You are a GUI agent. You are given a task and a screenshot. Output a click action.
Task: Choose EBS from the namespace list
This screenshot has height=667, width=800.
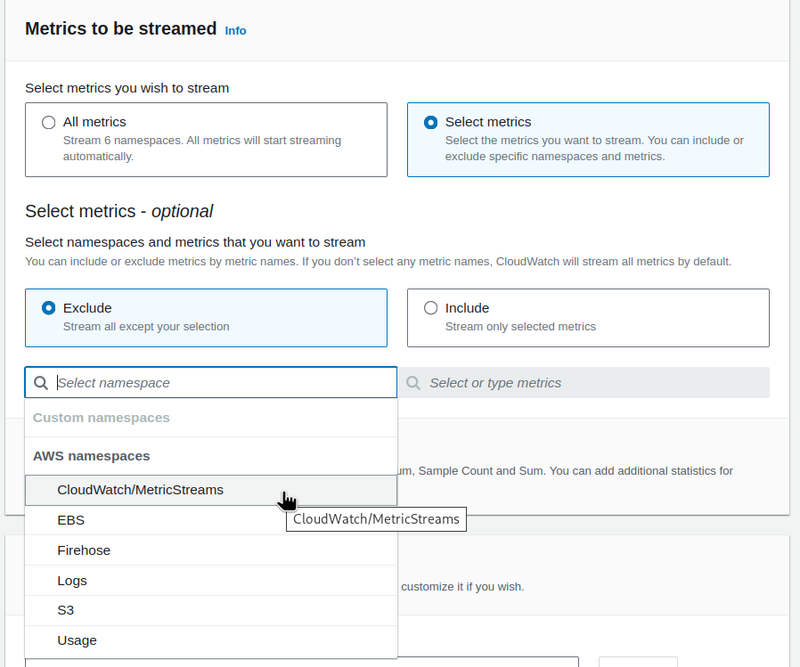(211, 520)
